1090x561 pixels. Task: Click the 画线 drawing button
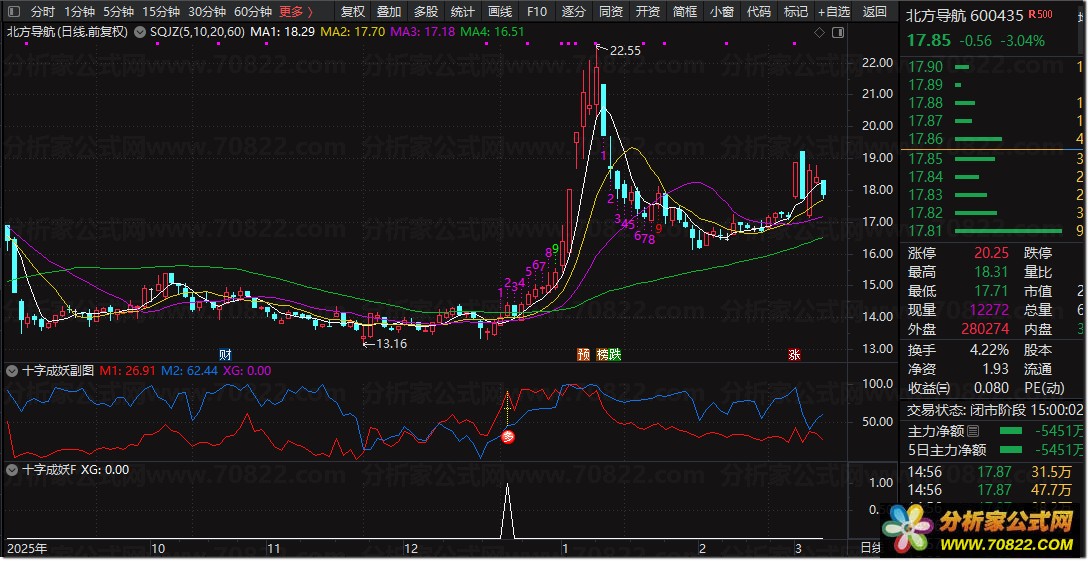point(500,11)
